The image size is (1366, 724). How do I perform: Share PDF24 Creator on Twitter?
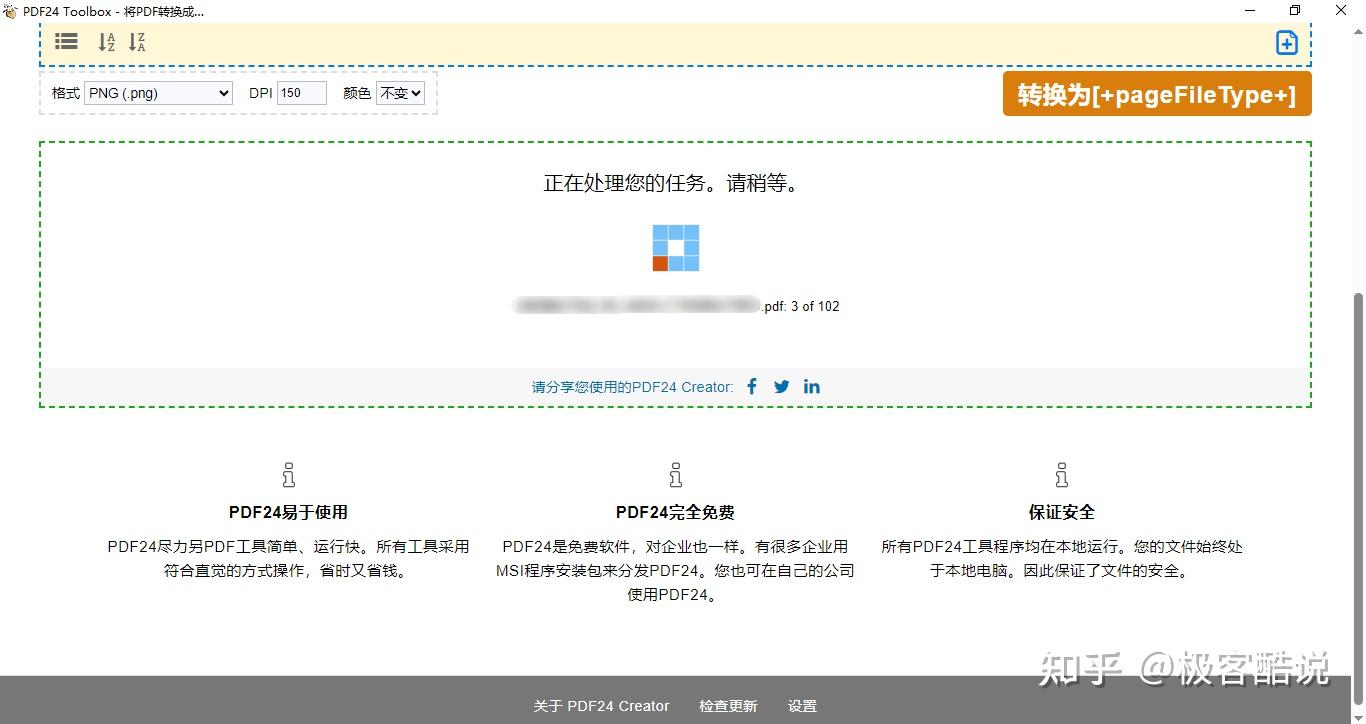tap(781, 386)
